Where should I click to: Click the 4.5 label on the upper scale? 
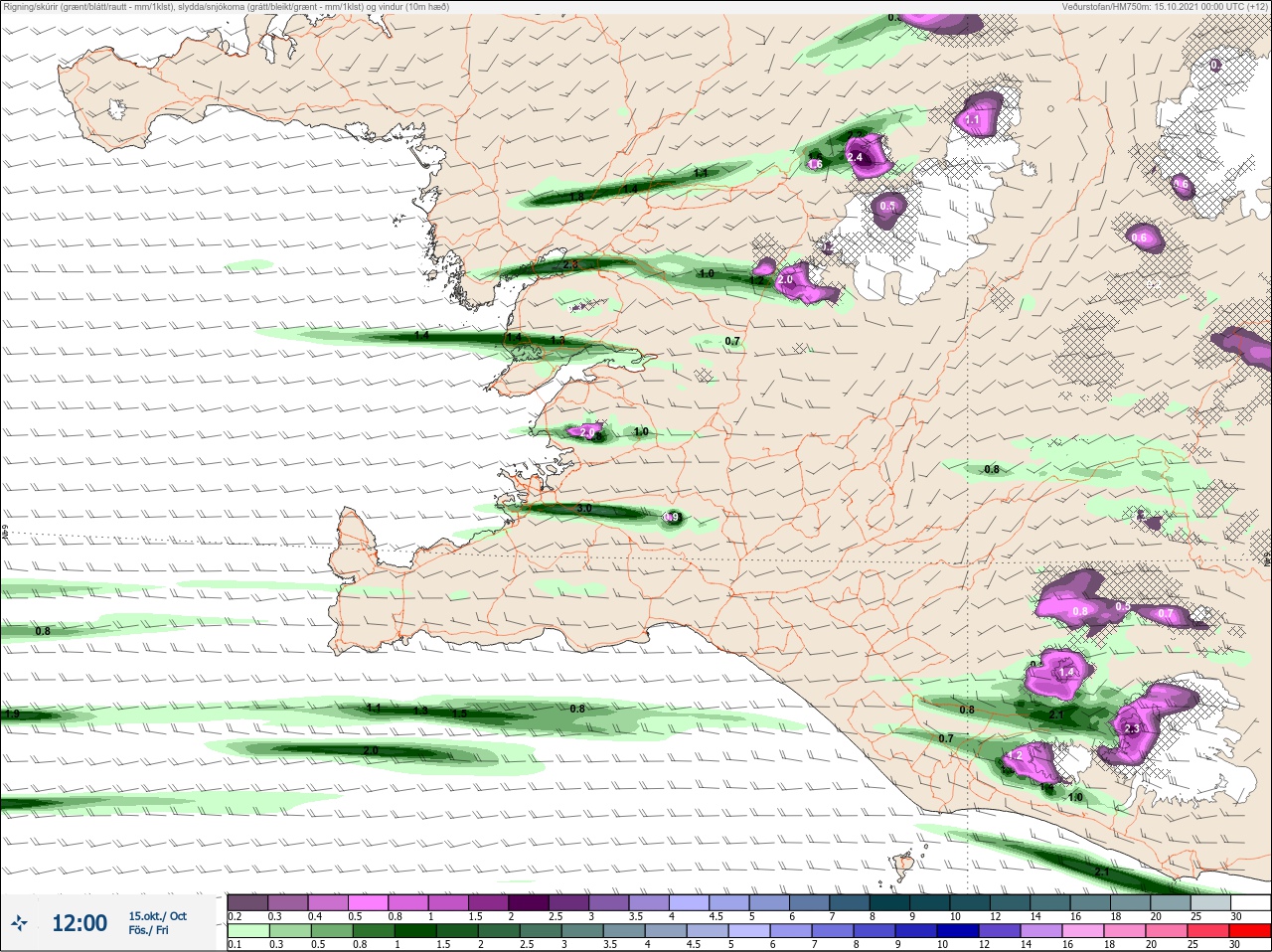click(715, 916)
